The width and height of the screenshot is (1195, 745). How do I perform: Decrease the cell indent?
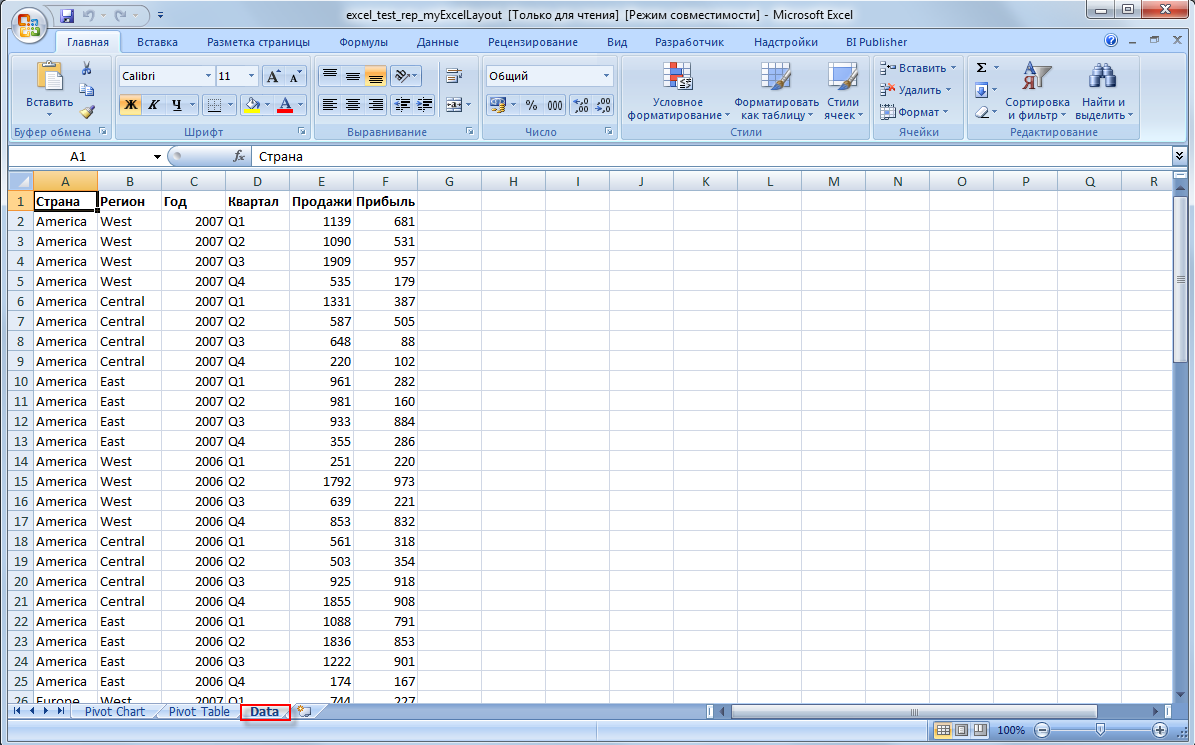tap(402, 104)
